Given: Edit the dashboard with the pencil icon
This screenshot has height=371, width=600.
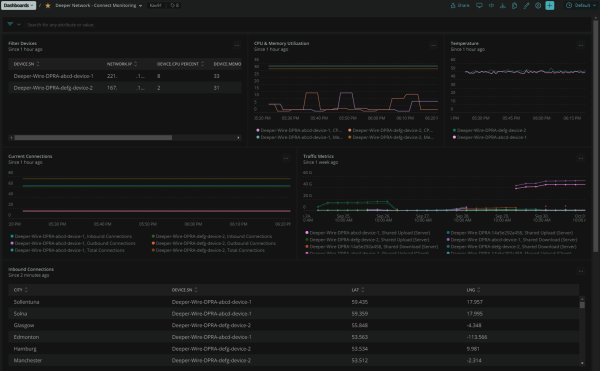Looking at the screenshot, I should (527, 5).
